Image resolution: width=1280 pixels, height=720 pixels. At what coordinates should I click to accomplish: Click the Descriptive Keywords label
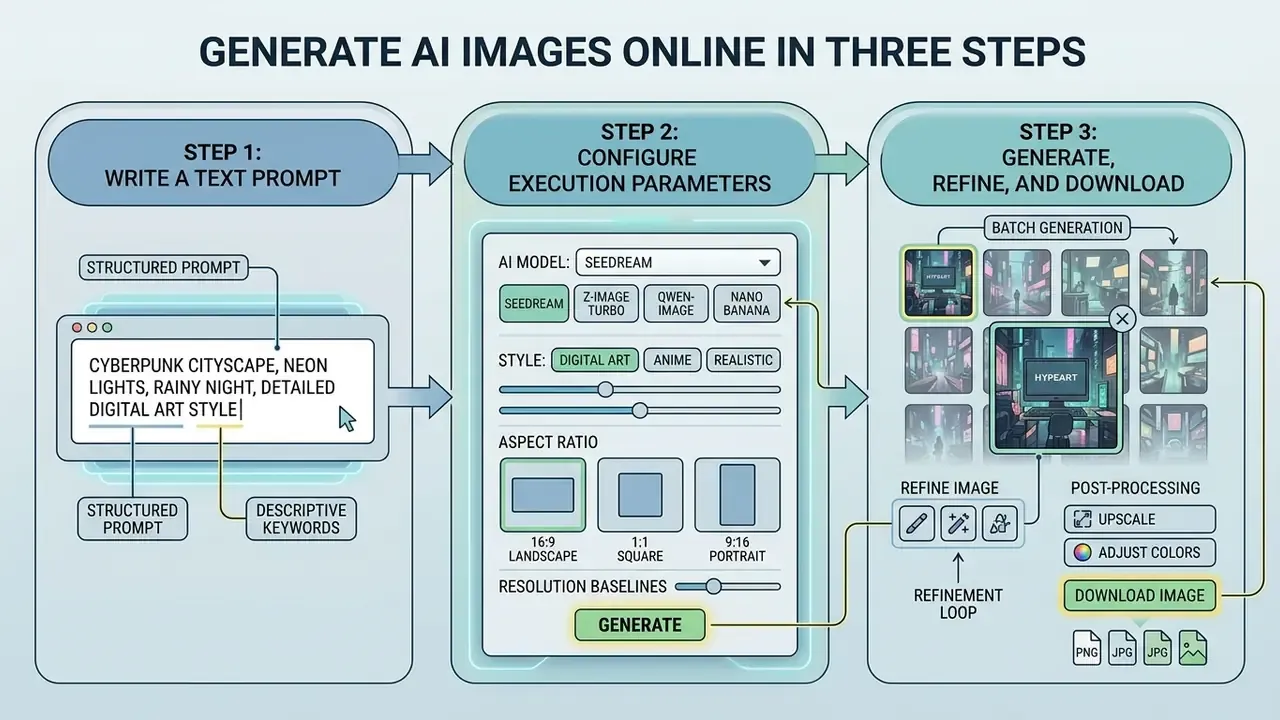[x=301, y=519]
